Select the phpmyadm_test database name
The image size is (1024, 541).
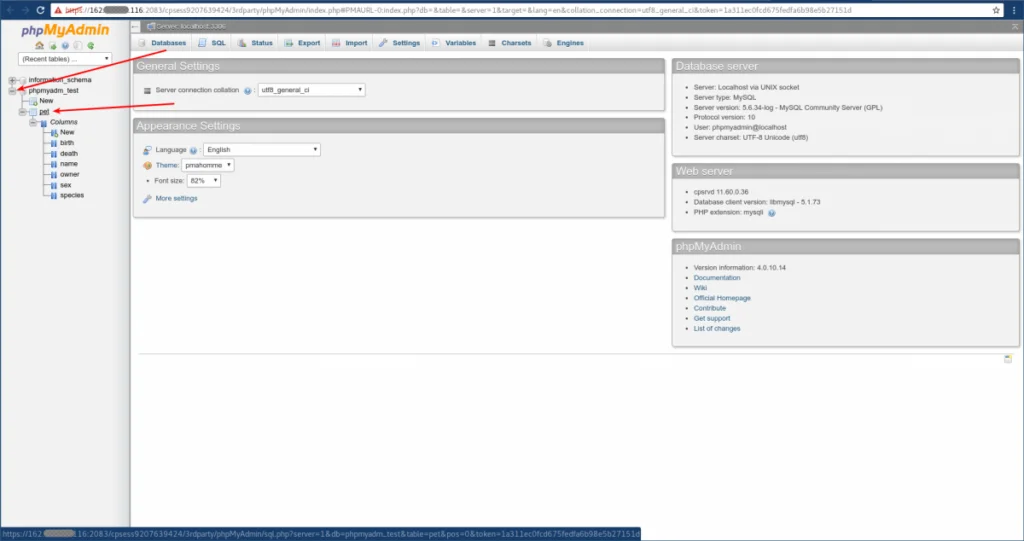[53, 91]
